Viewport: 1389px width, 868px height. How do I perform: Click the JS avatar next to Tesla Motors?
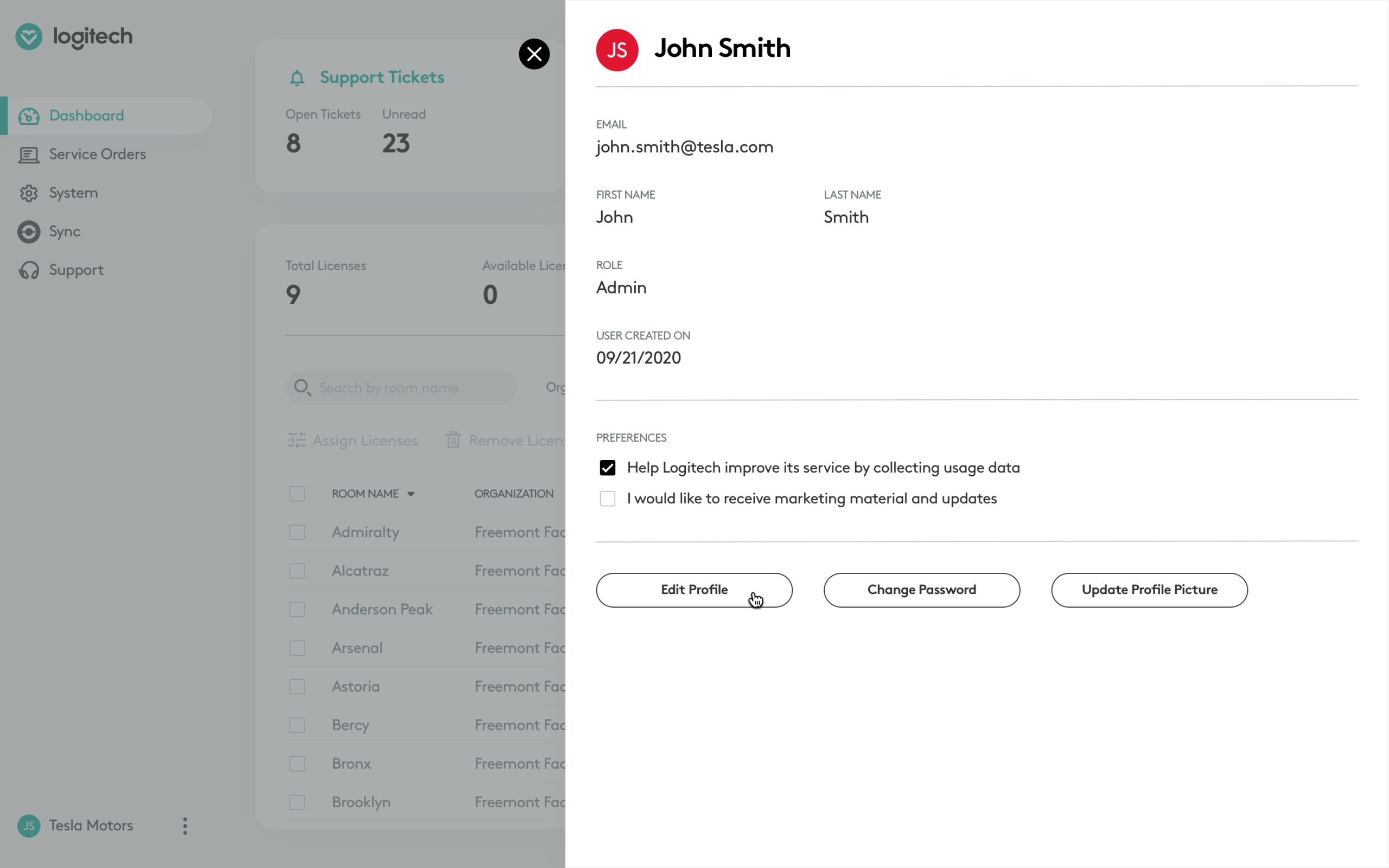[x=29, y=826]
